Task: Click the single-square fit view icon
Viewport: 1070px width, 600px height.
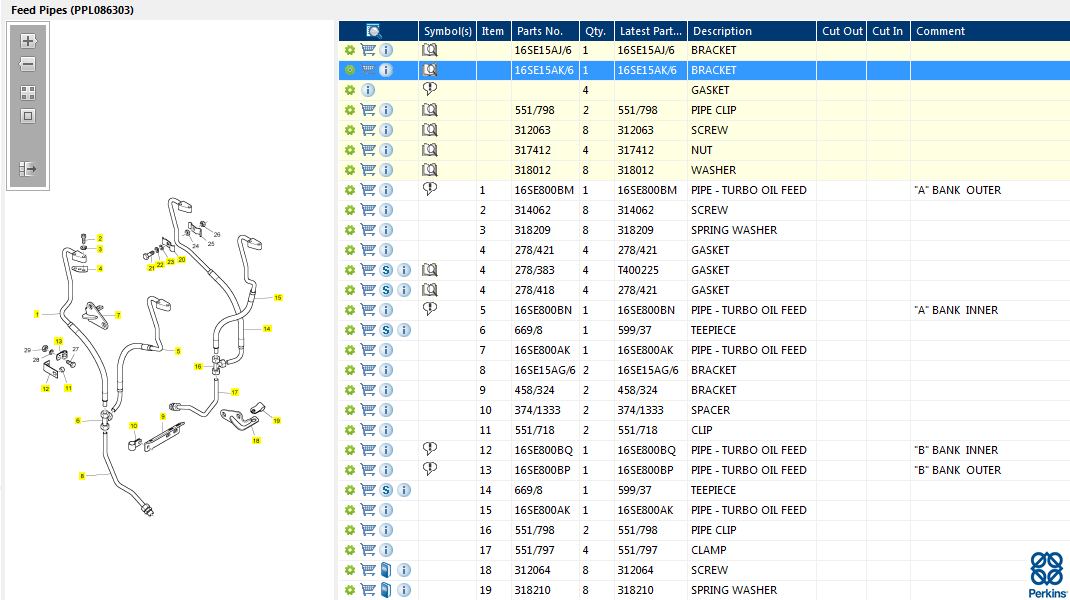Action: click(27, 116)
